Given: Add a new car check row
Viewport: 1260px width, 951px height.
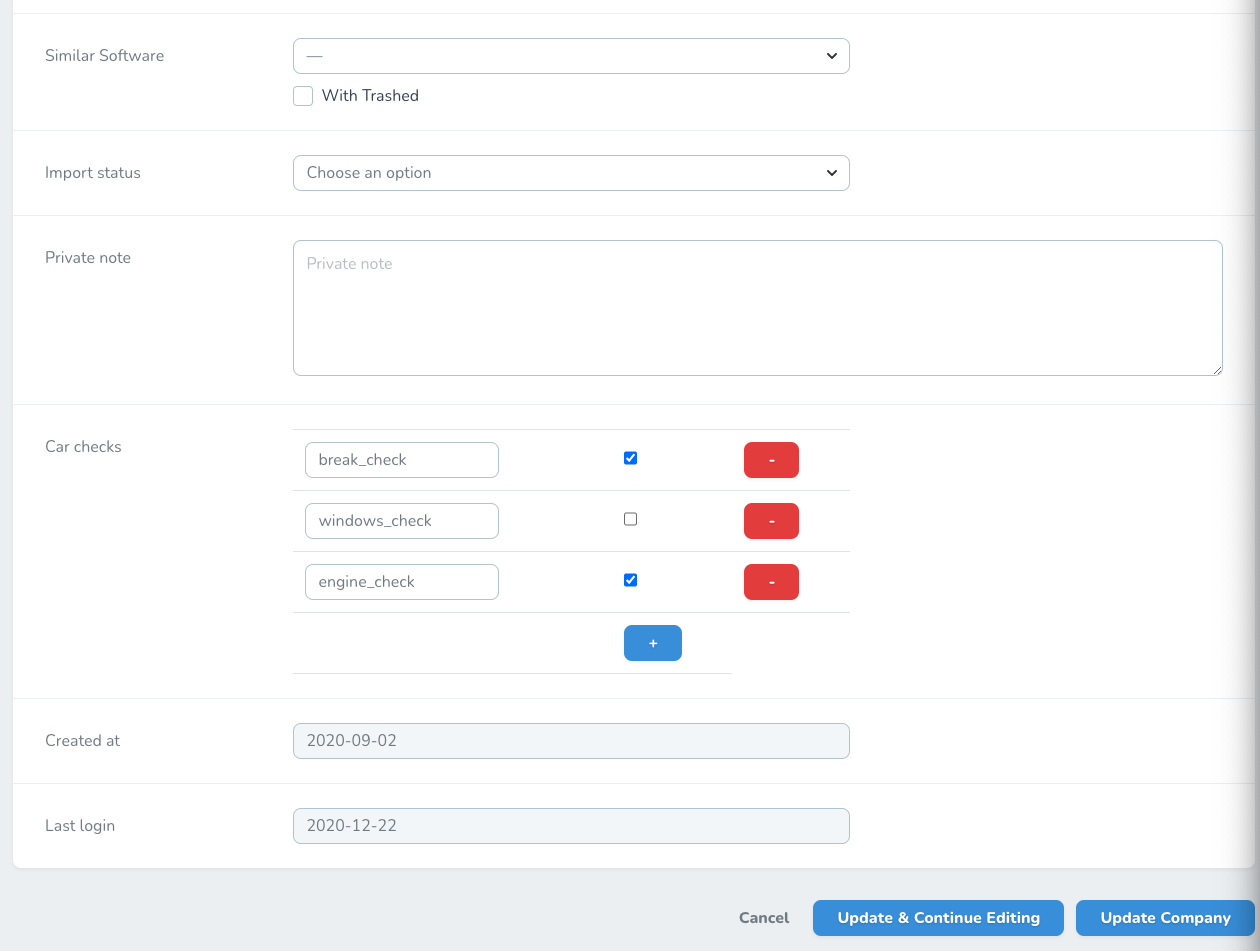Looking at the screenshot, I should [652, 643].
